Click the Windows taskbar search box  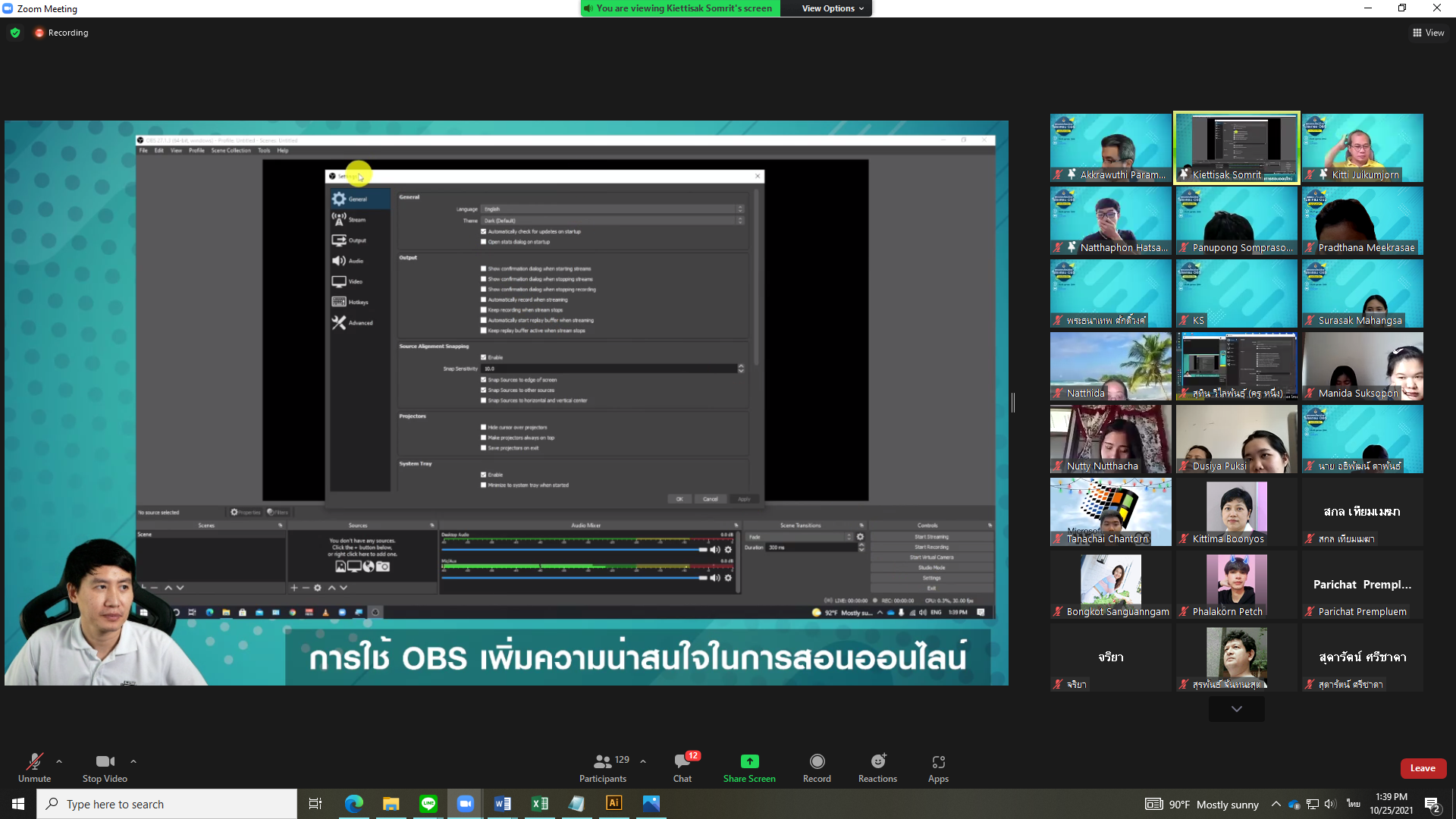coord(167,804)
